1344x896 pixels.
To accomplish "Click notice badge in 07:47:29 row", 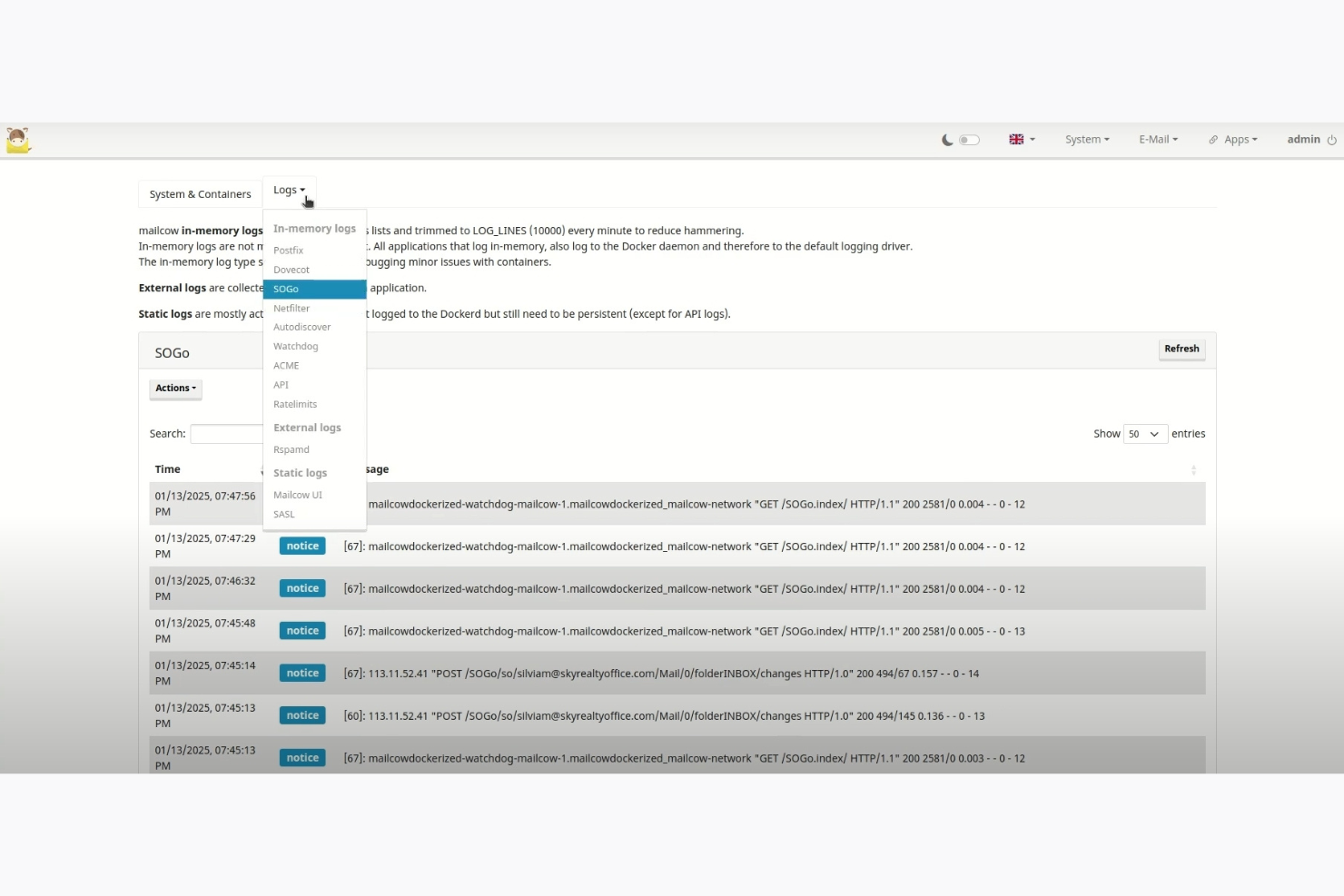I will click(302, 546).
